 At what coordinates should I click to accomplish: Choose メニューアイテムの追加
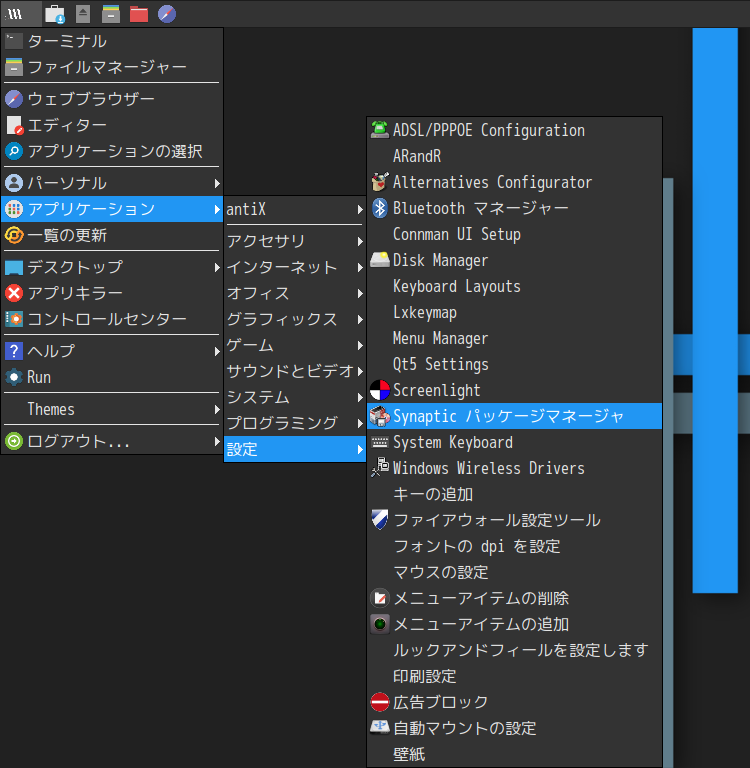514,624
